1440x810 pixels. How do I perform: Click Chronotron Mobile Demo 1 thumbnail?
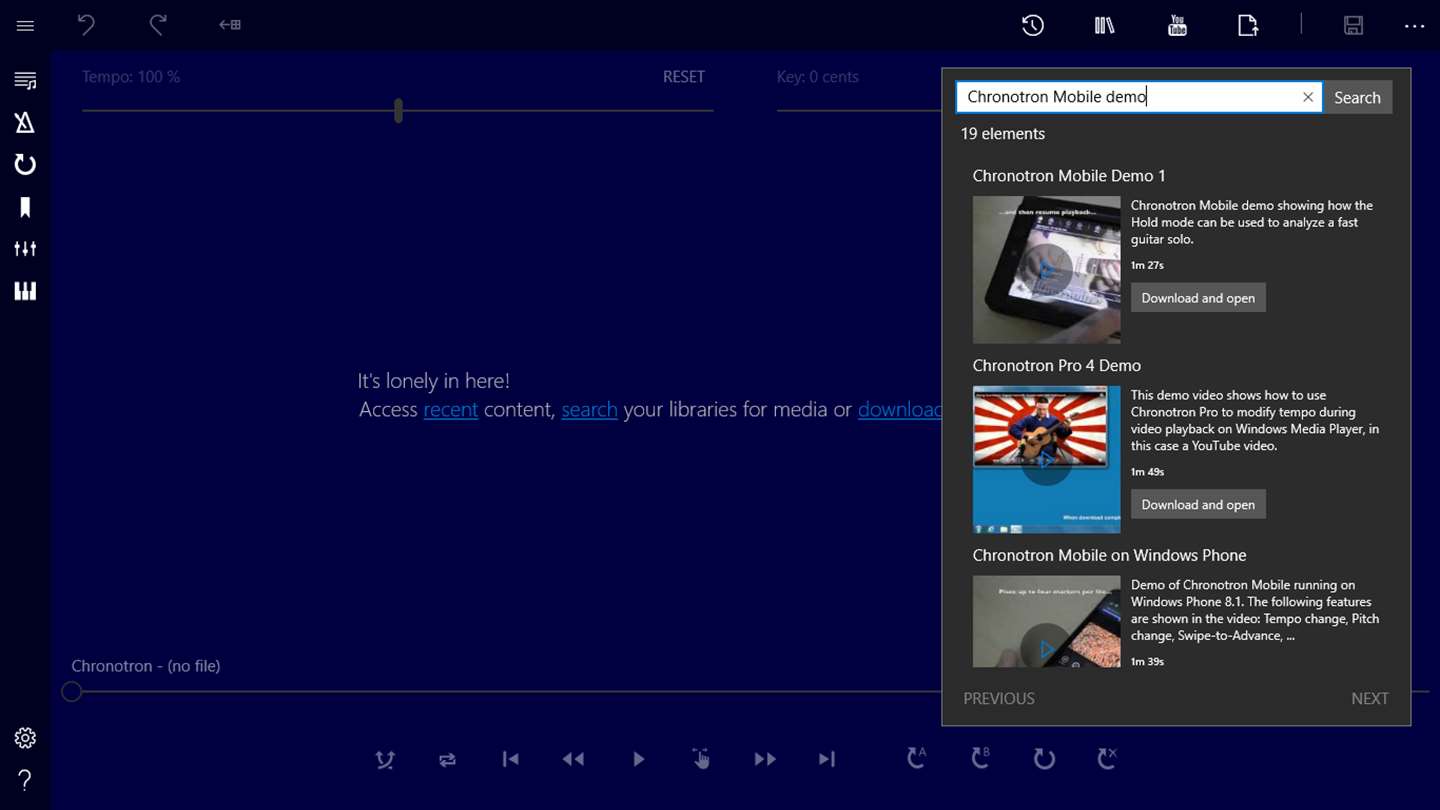(1046, 270)
